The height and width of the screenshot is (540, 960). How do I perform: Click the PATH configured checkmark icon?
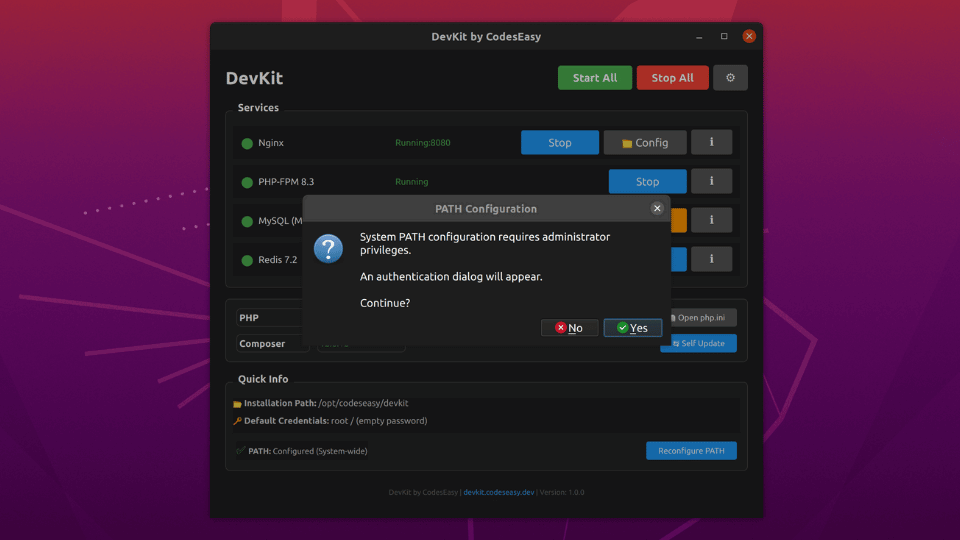241,451
